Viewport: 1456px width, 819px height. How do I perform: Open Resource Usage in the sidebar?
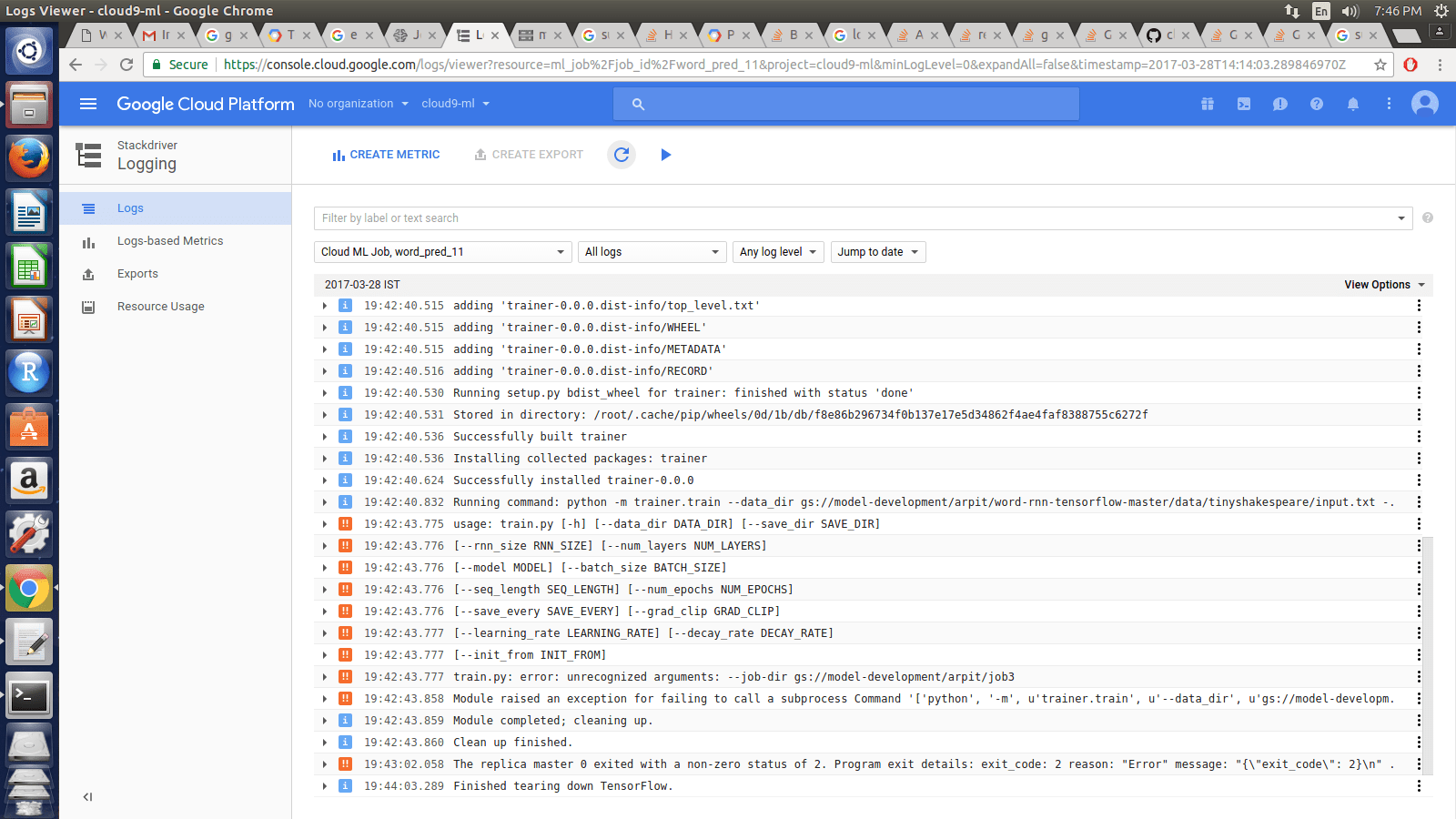tap(176, 307)
